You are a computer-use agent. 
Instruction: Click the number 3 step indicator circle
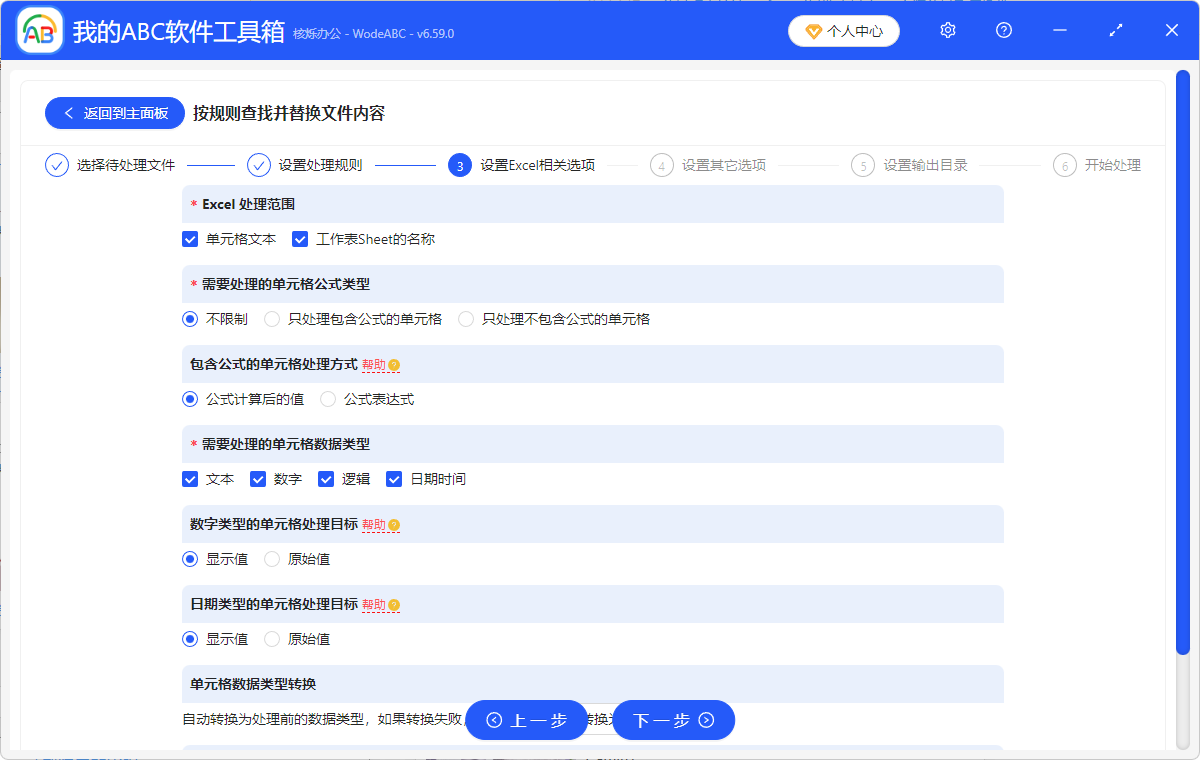pos(460,165)
